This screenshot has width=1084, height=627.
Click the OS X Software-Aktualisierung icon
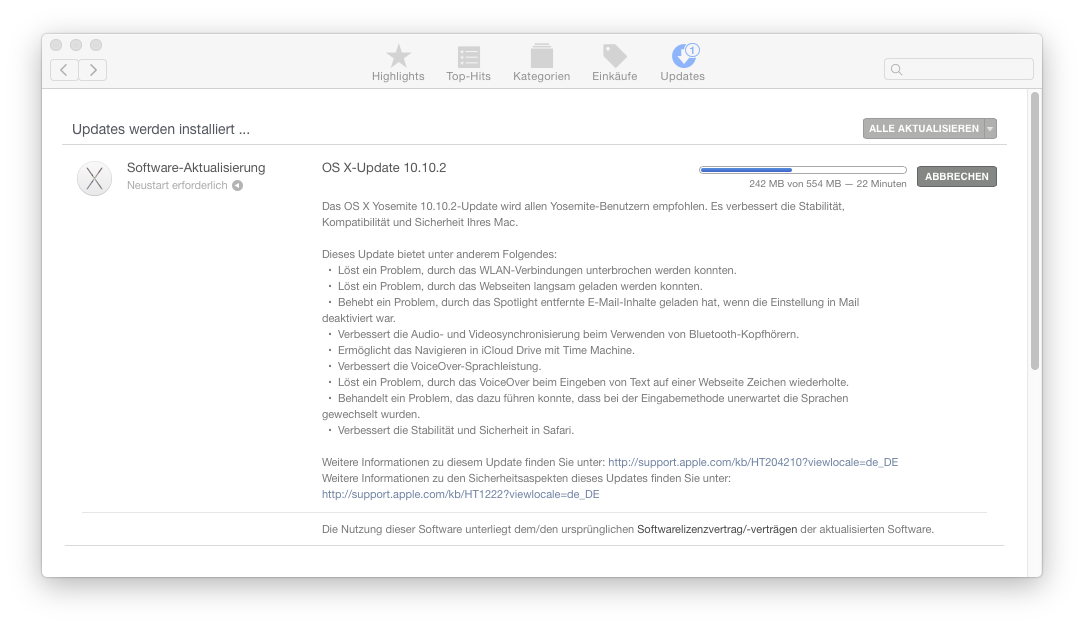click(95, 178)
